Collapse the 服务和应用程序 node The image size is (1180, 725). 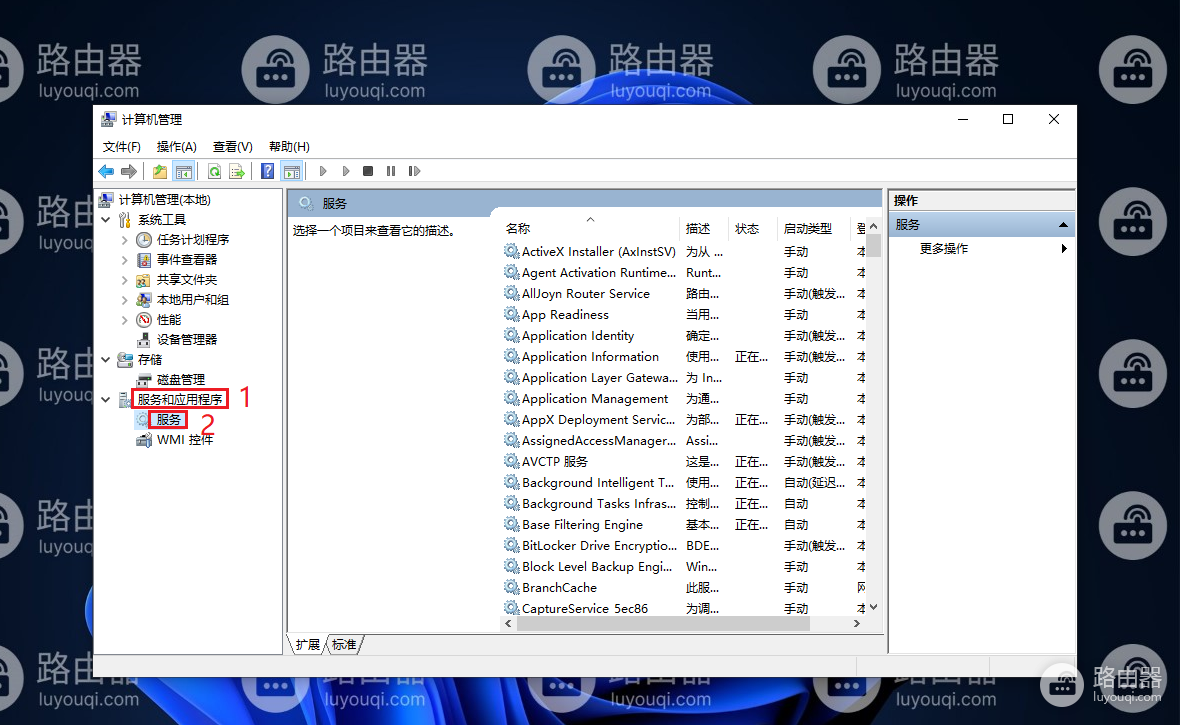[x=106, y=400]
